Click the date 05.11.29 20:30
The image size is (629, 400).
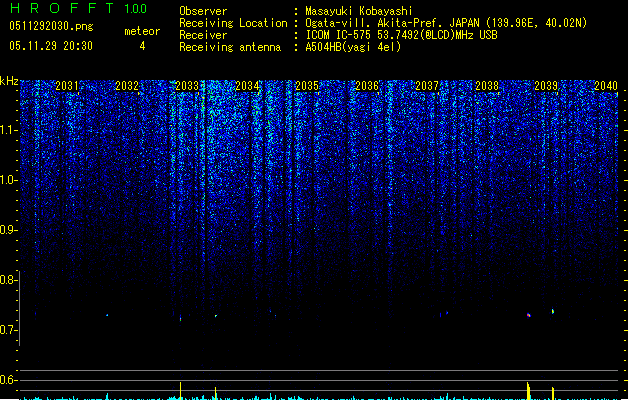(x=51, y=46)
